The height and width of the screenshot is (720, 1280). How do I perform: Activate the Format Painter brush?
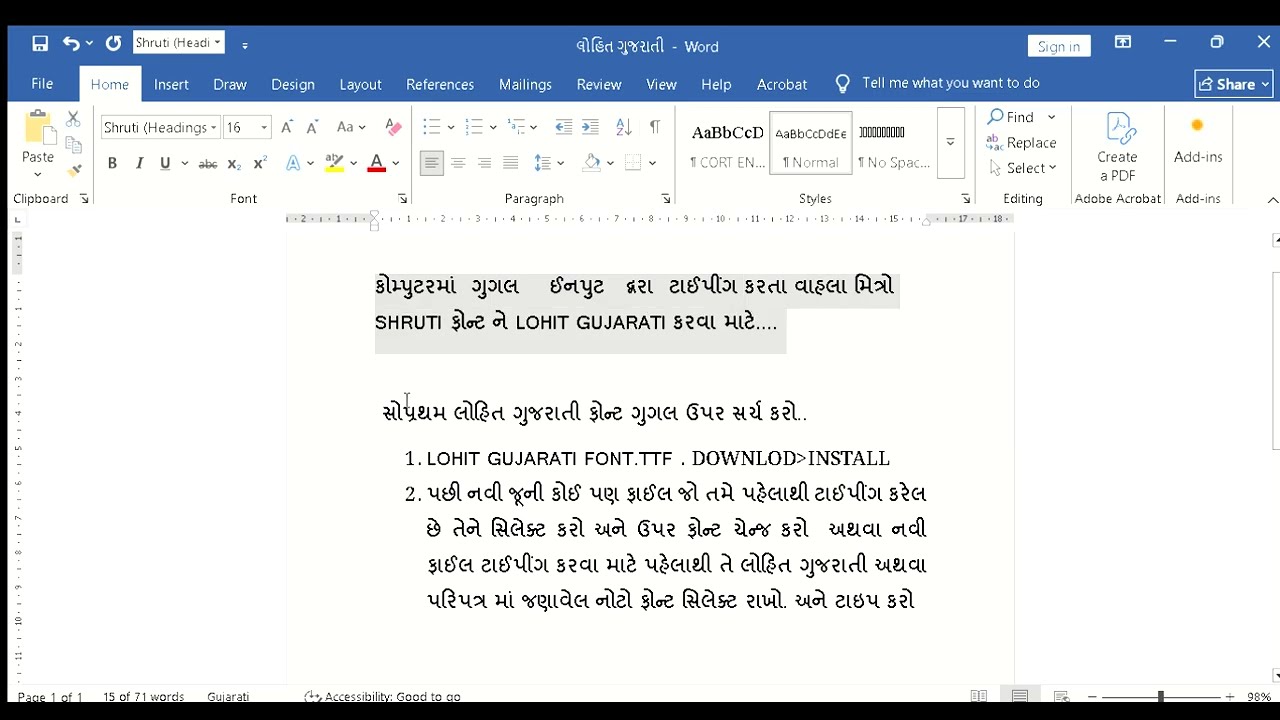pos(73,170)
